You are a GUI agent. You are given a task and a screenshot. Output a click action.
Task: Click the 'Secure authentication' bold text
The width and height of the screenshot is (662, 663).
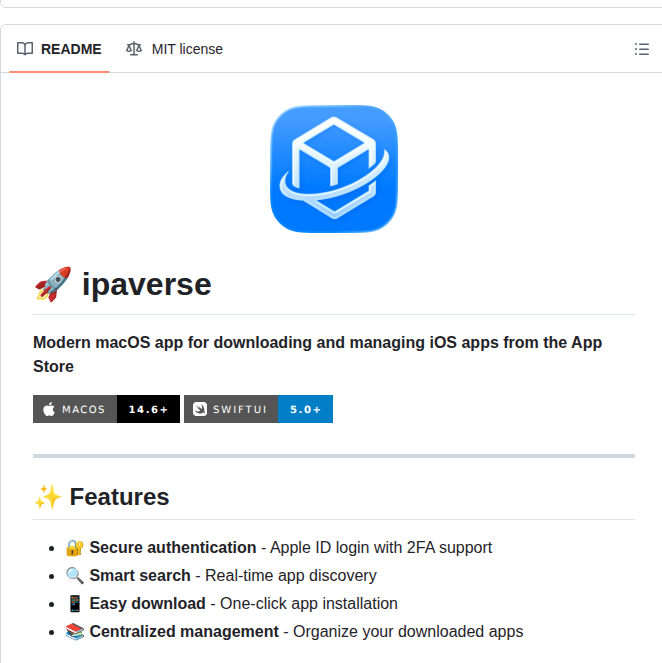tap(173, 548)
